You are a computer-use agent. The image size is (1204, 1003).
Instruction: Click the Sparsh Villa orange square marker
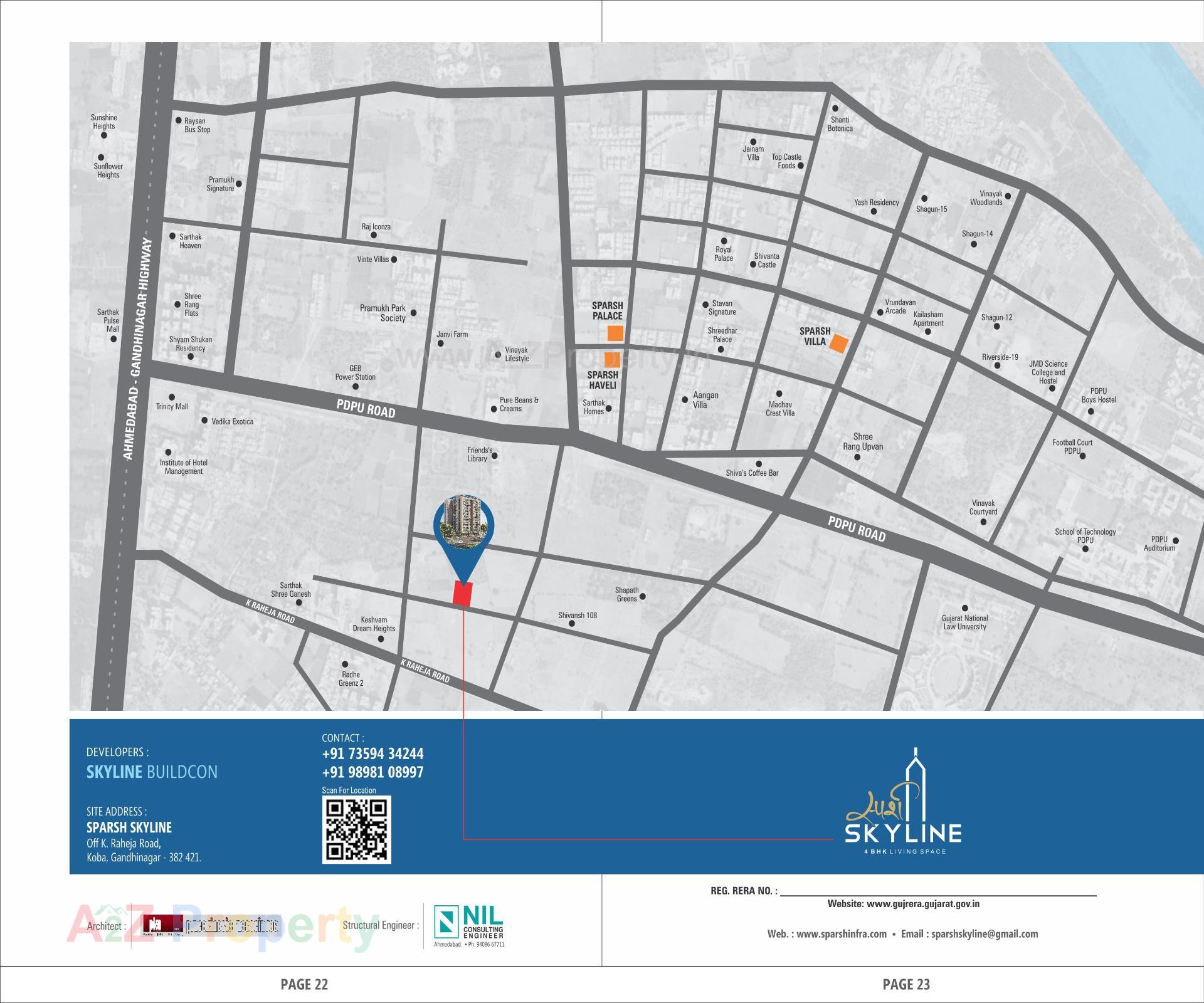(x=839, y=343)
